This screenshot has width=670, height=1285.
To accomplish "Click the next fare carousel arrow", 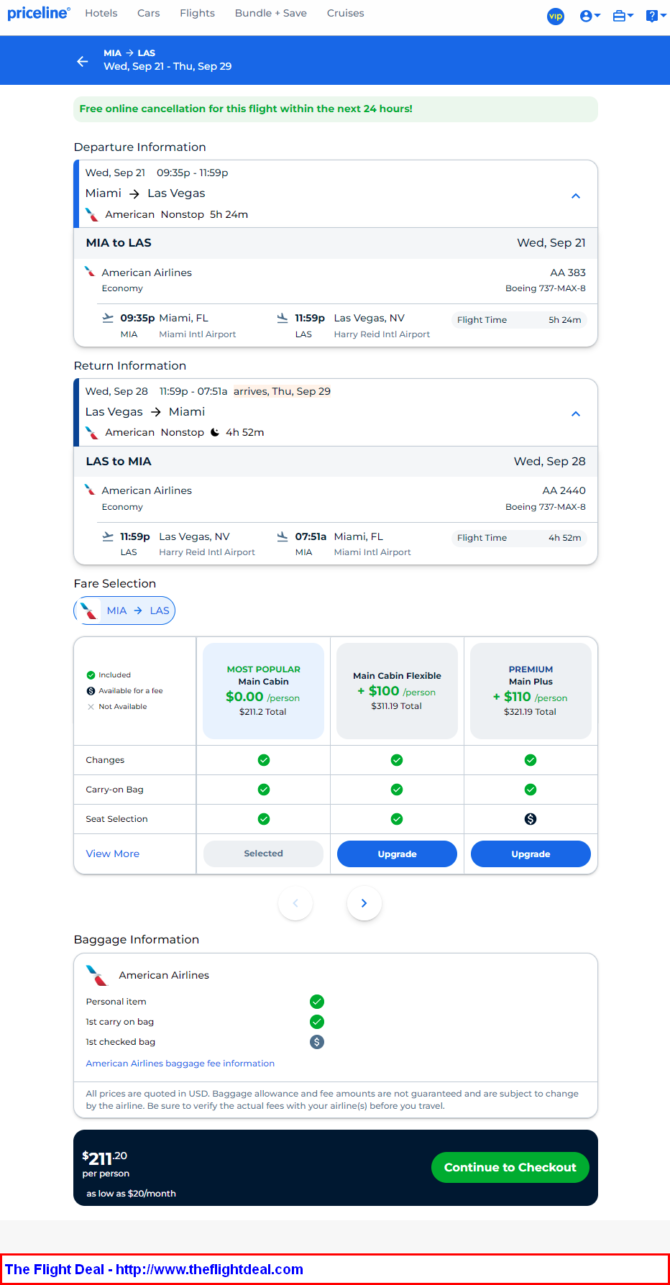I will pos(364,903).
